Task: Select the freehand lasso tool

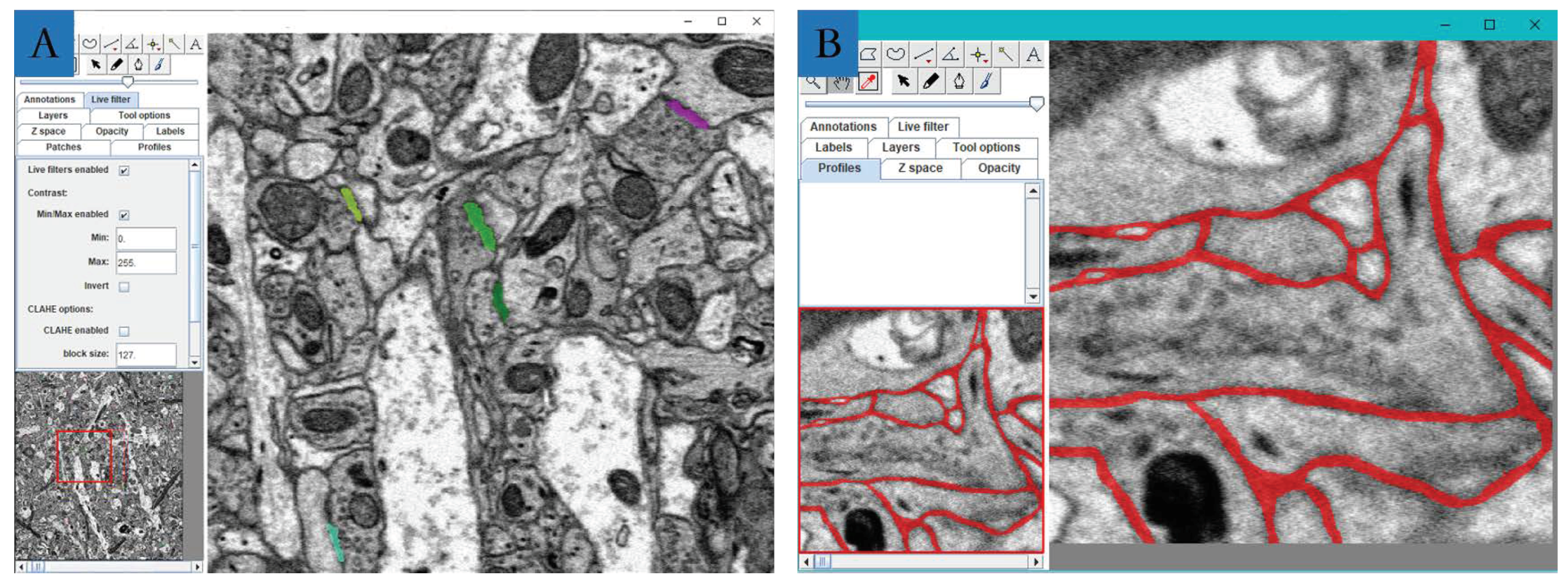Action: click(90, 44)
